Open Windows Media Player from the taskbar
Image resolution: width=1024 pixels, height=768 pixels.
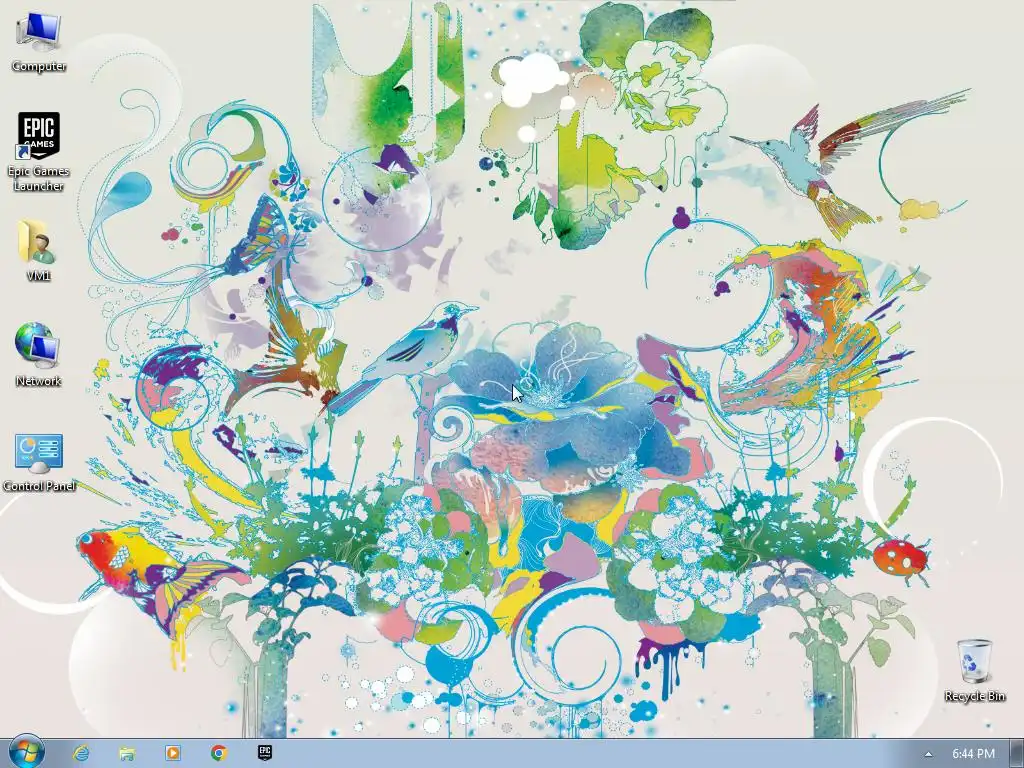click(x=173, y=753)
